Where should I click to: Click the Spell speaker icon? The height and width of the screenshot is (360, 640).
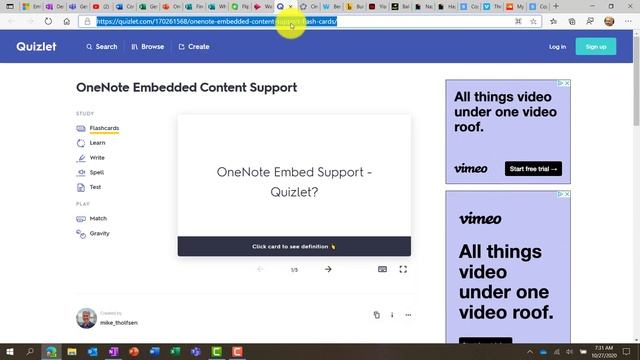pyautogui.click(x=81, y=172)
